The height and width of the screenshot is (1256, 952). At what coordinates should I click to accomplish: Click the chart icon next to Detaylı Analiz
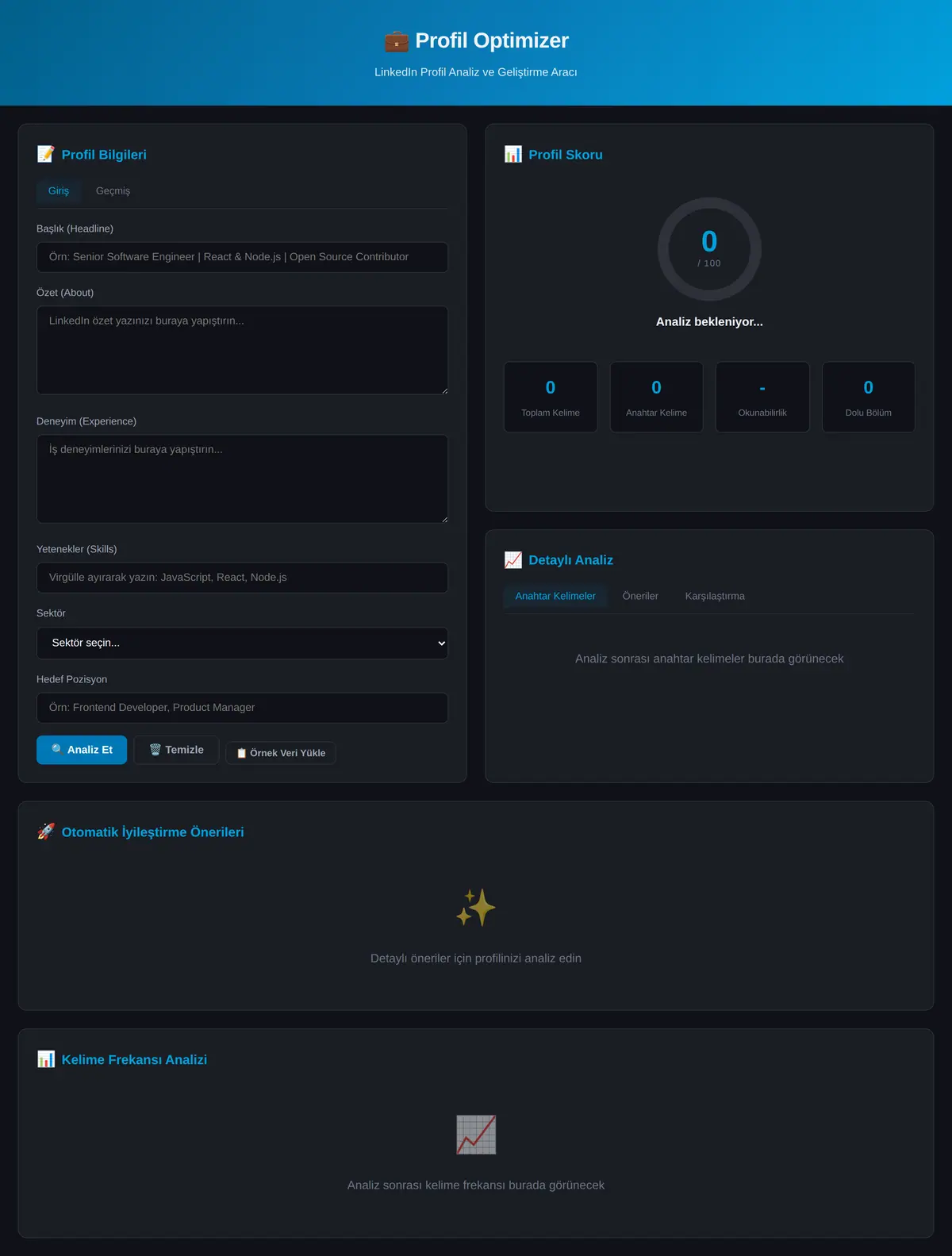click(513, 559)
